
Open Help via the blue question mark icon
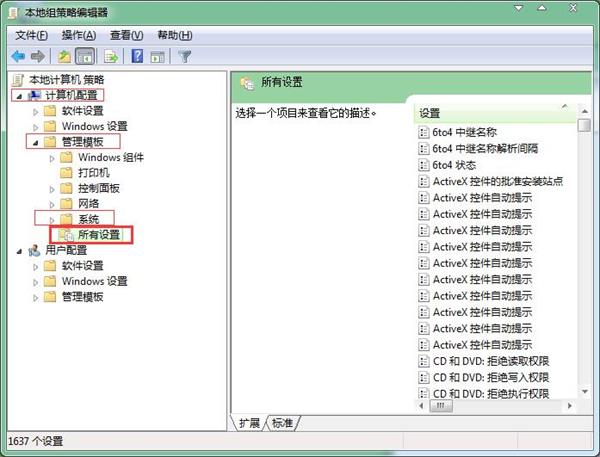coord(137,56)
